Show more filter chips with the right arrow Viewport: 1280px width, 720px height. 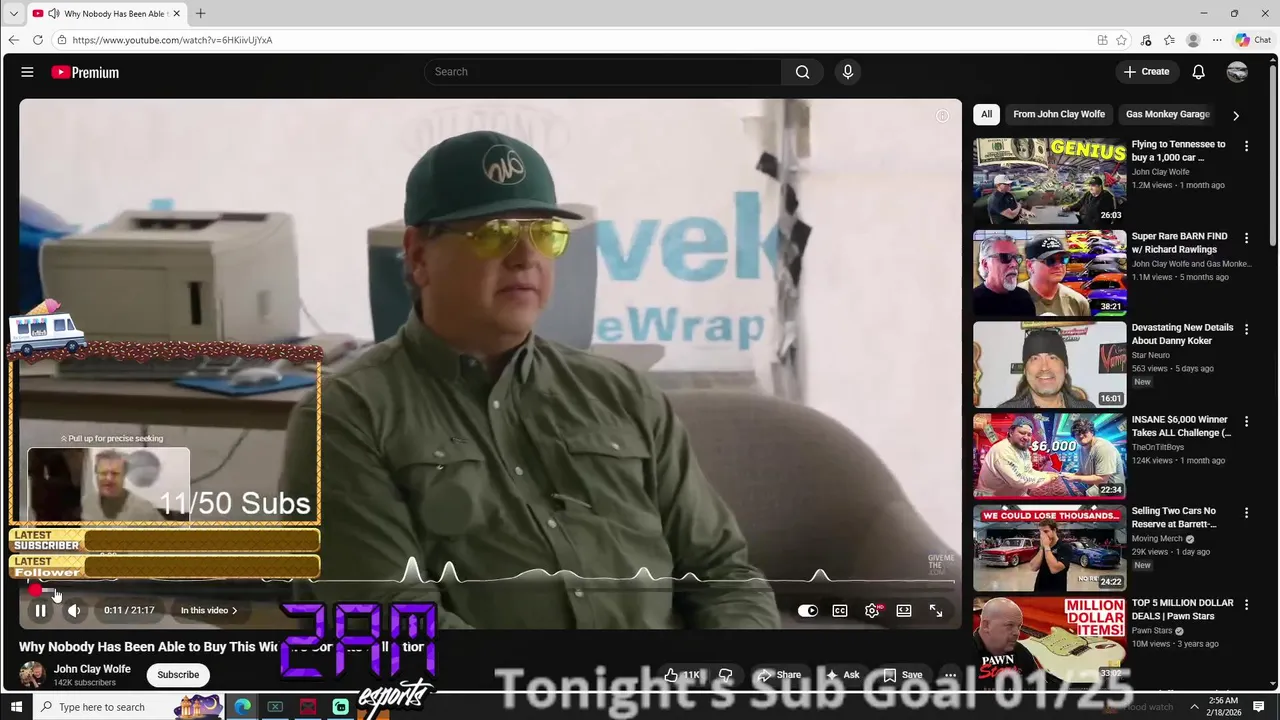point(1236,115)
